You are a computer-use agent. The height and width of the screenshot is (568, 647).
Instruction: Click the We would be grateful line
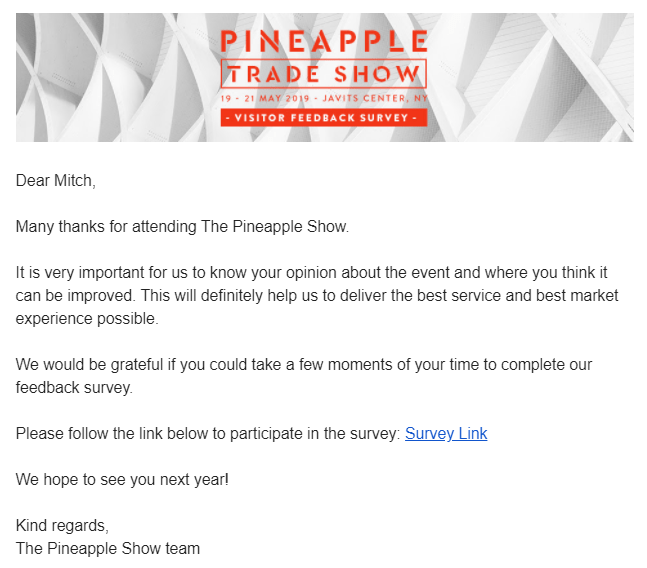click(x=304, y=365)
